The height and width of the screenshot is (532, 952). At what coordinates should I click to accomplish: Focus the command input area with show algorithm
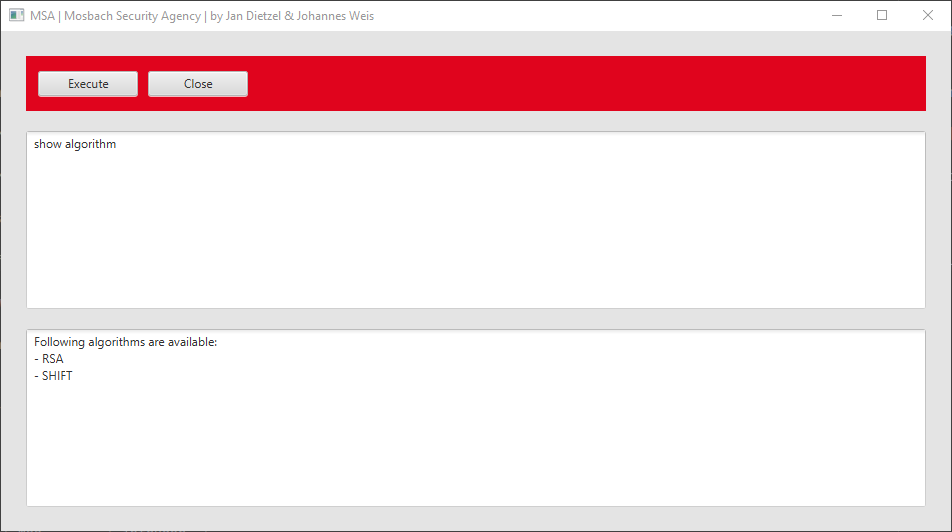[x=476, y=220]
